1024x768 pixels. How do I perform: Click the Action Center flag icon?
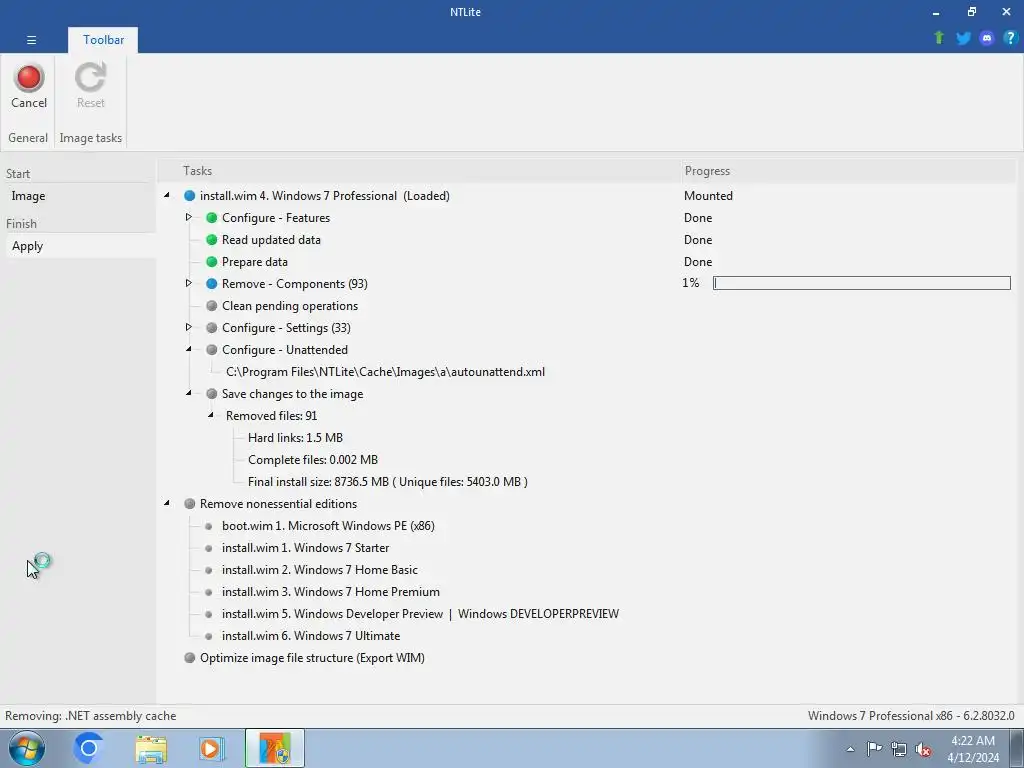(x=874, y=748)
